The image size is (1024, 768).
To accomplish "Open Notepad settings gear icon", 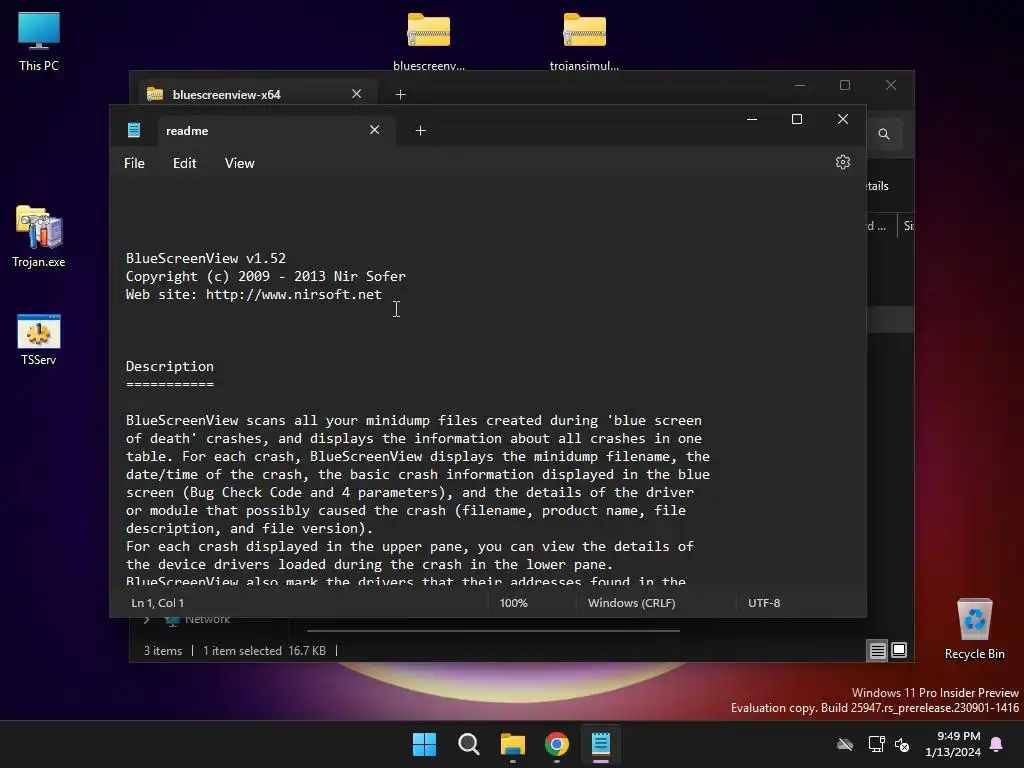I will 842,162.
